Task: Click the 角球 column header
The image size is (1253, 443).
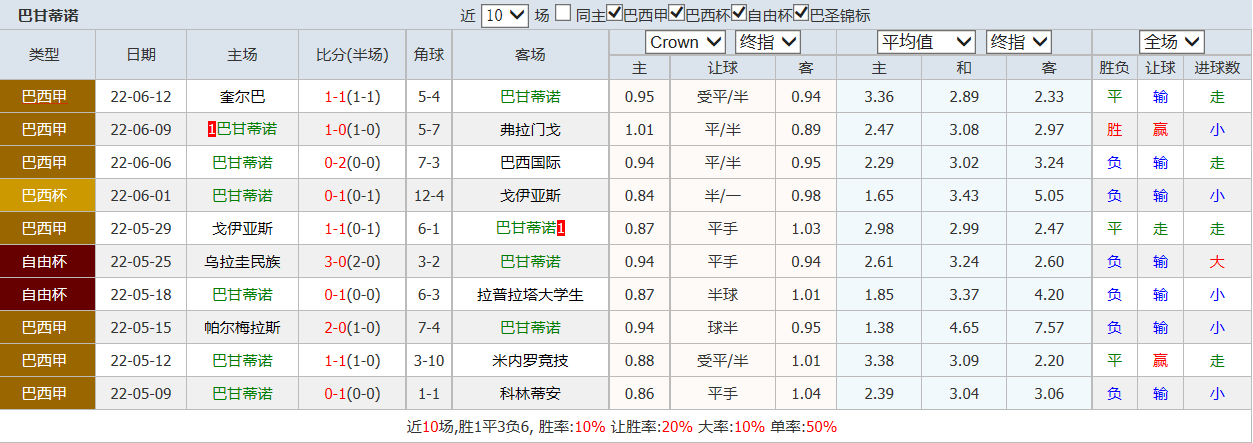Action: [429, 55]
